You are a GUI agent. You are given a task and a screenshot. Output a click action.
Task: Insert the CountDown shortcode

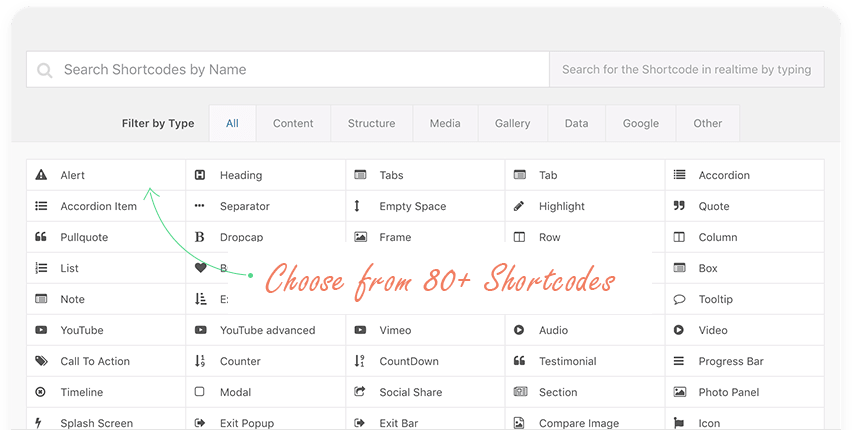pos(425,361)
